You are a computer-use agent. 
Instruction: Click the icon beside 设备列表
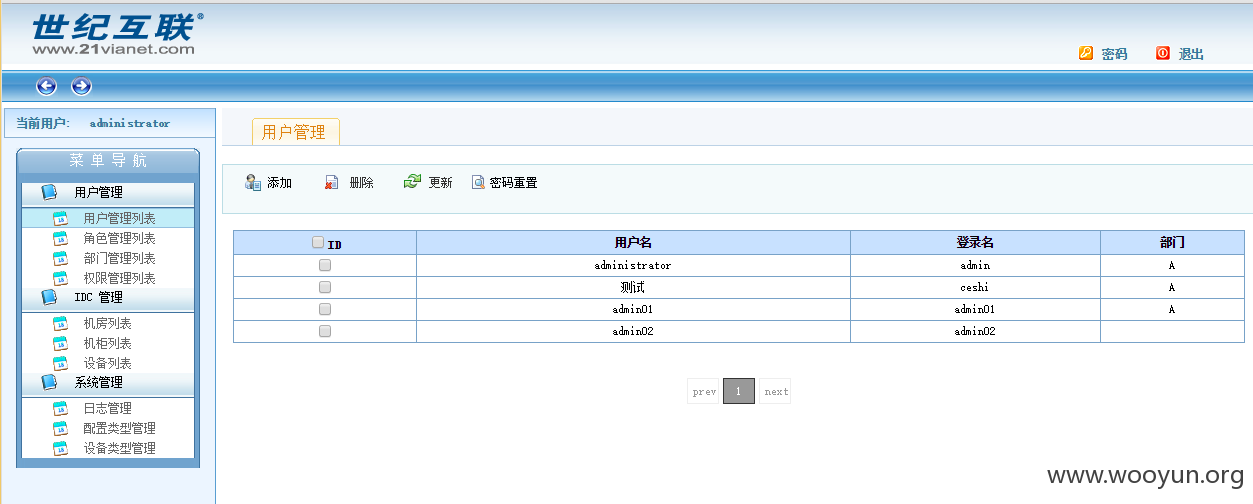click(60, 363)
